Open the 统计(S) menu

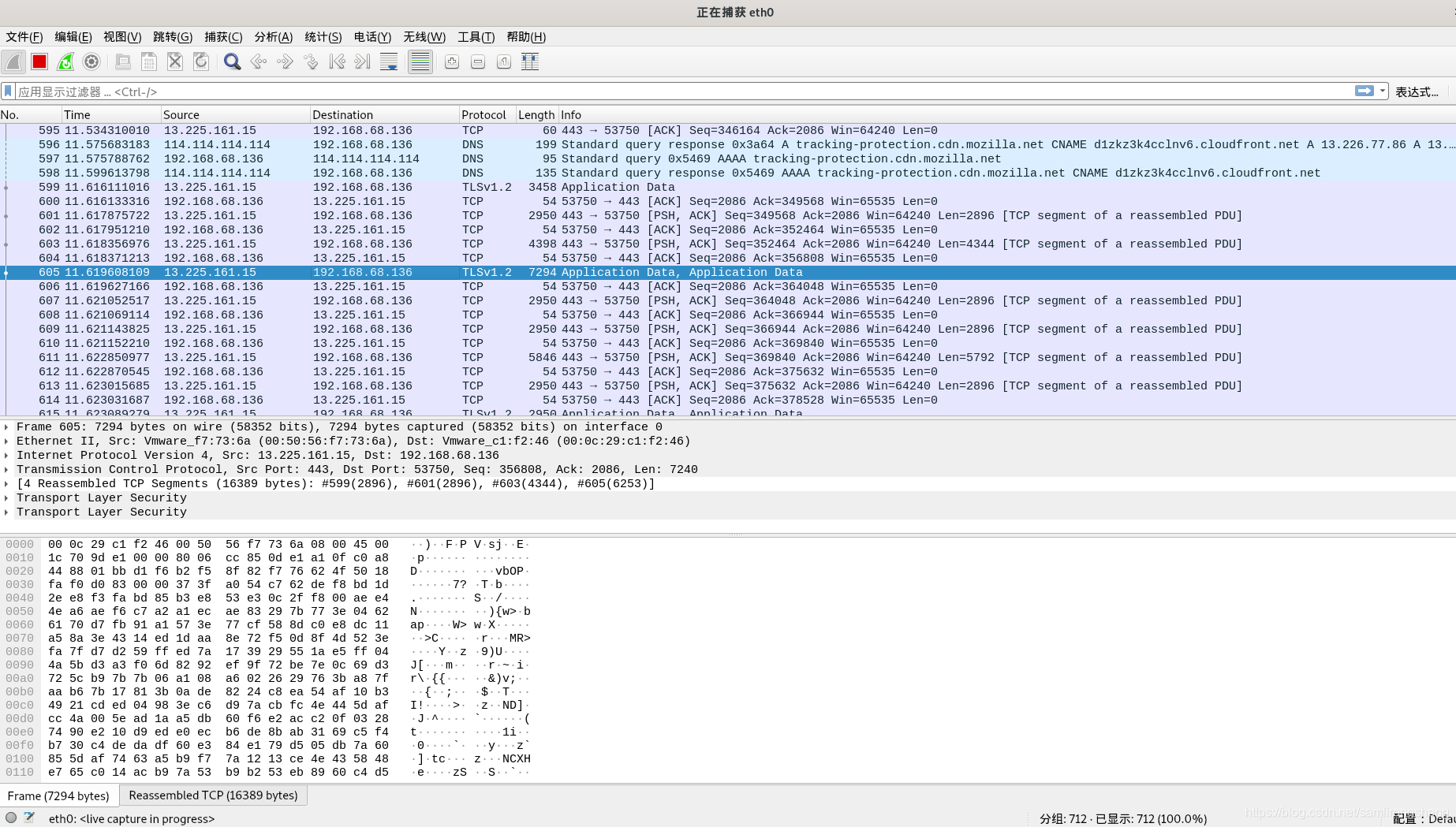[x=323, y=37]
